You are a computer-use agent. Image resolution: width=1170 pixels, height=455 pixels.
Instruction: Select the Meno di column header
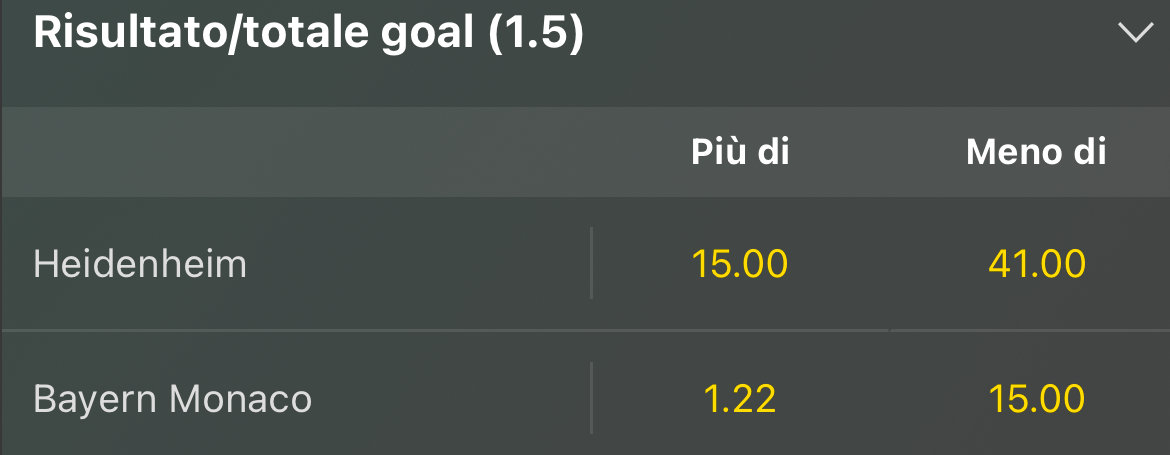coord(1036,152)
